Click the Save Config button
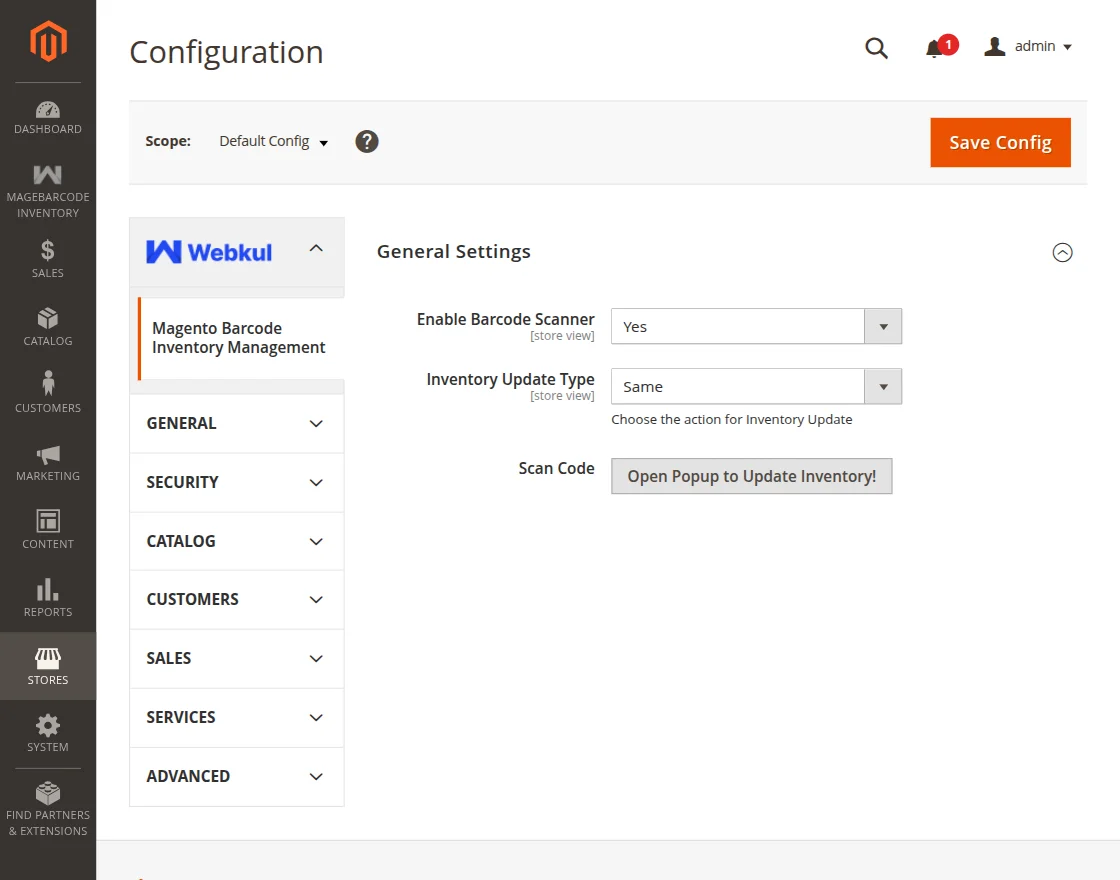 (1000, 142)
